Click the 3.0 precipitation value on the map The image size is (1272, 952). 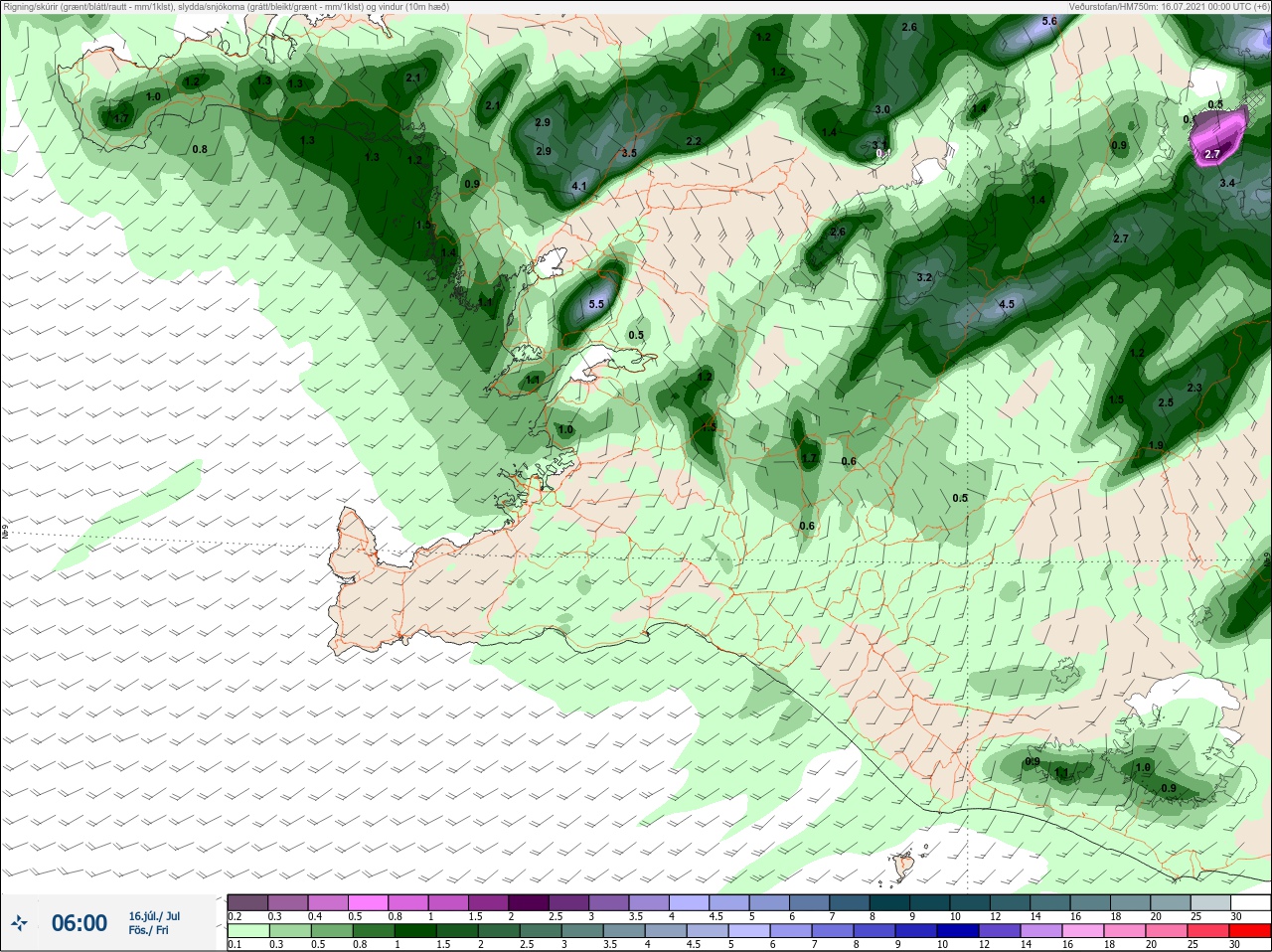coord(882,109)
